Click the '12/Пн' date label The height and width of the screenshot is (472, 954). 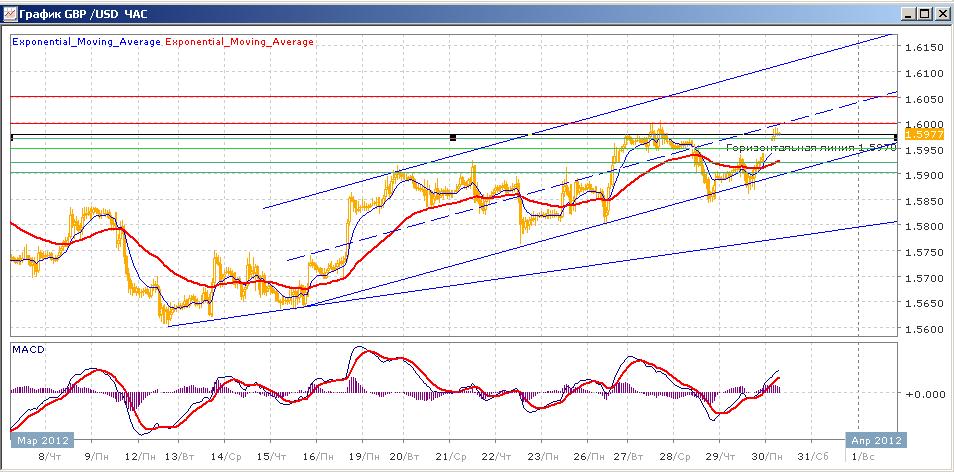[x=139, y=456]
